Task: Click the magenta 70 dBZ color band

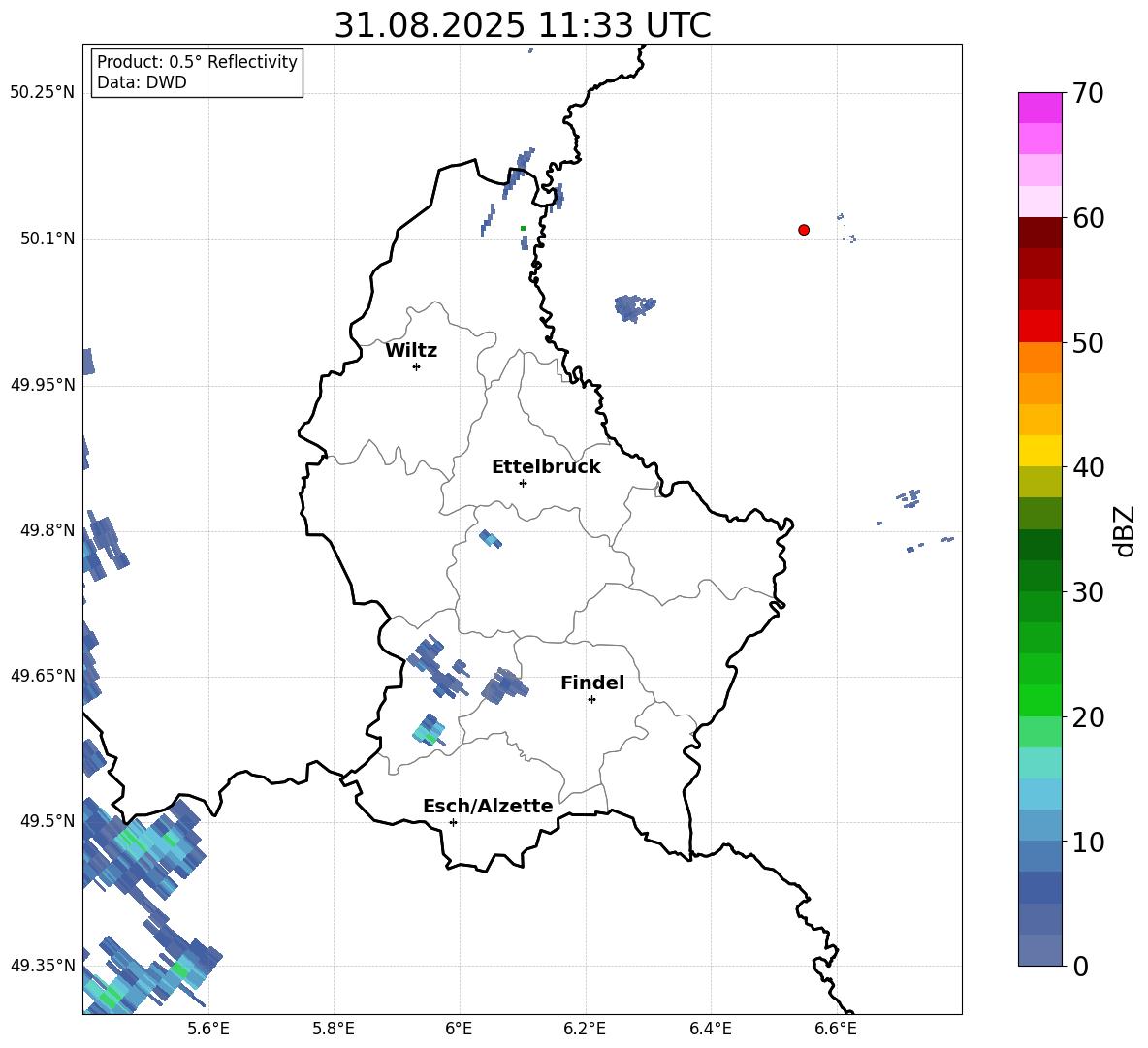Action: (1039, 108)
